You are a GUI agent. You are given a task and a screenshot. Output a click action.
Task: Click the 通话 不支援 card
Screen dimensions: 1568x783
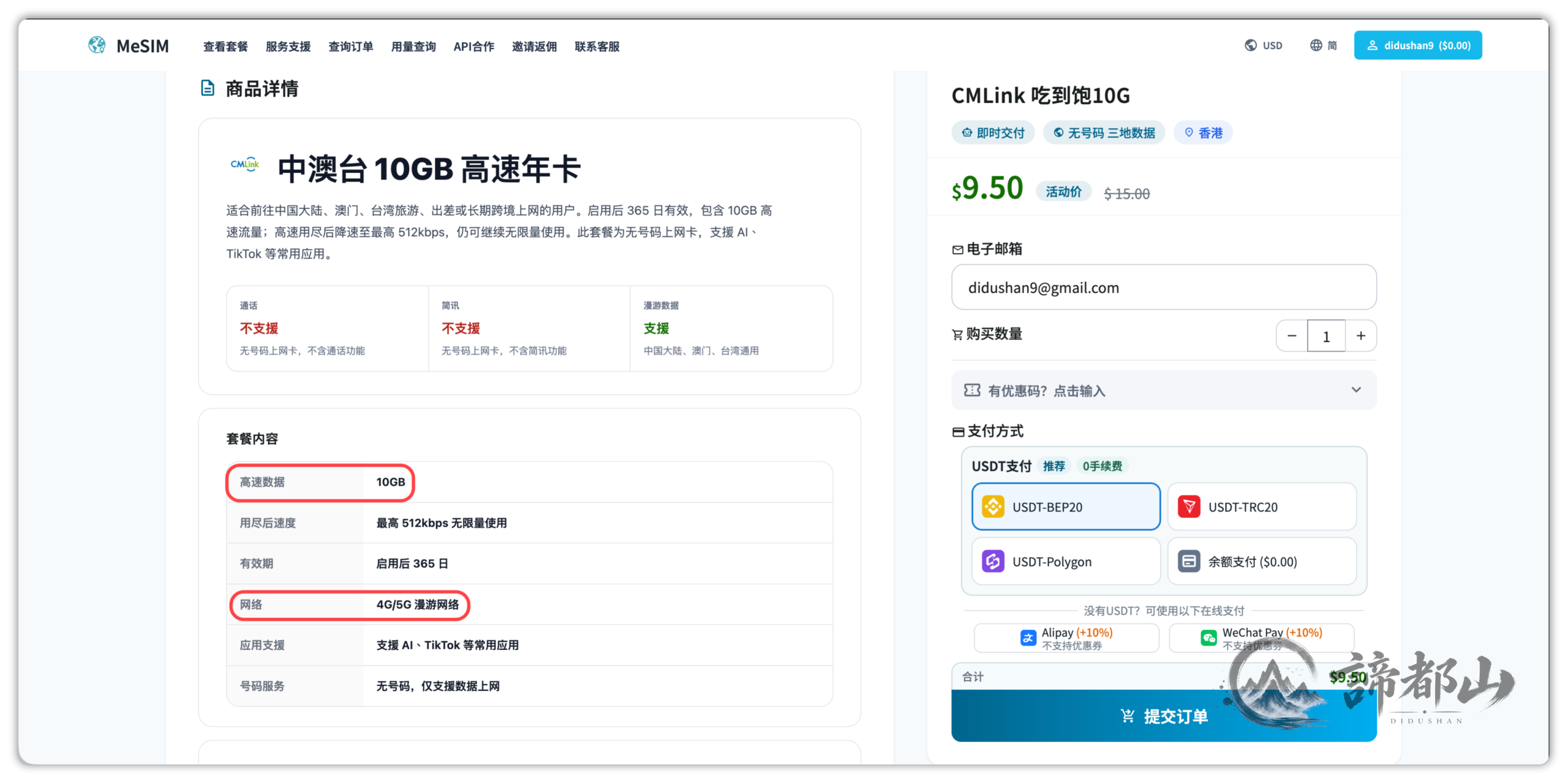click(327, 328)
